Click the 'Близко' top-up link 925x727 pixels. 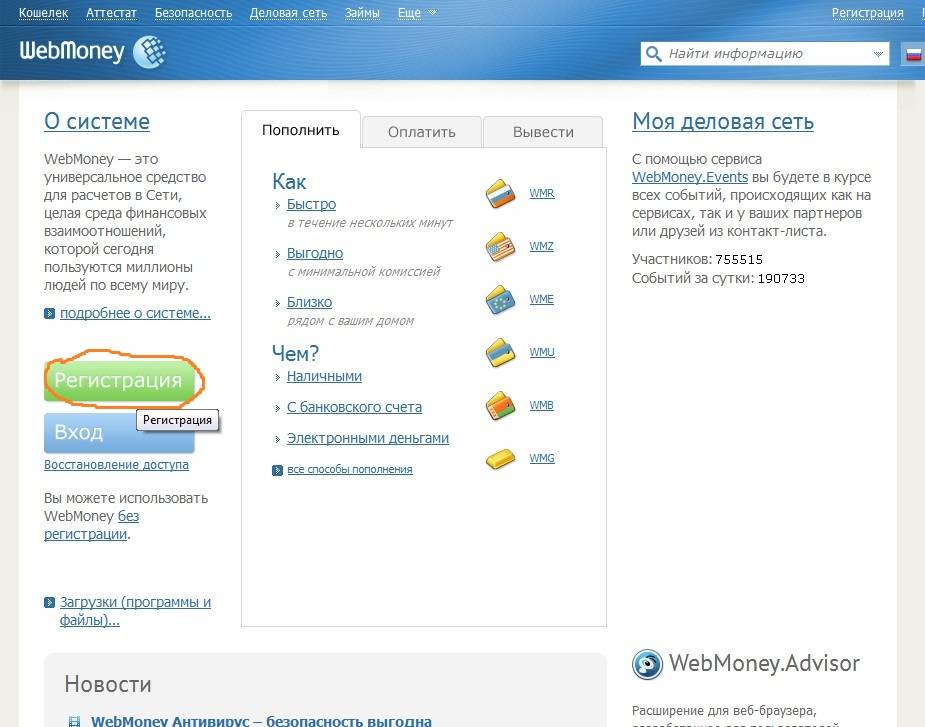point(309,302)
